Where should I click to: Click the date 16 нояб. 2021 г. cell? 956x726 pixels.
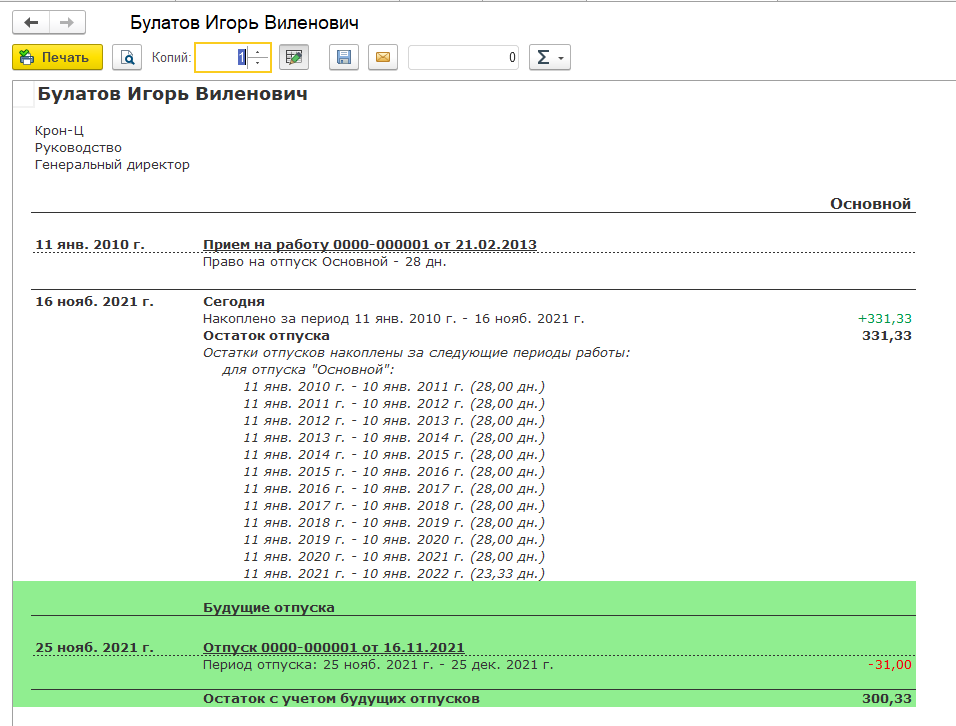pyautogui.click(x=95, y=301)
